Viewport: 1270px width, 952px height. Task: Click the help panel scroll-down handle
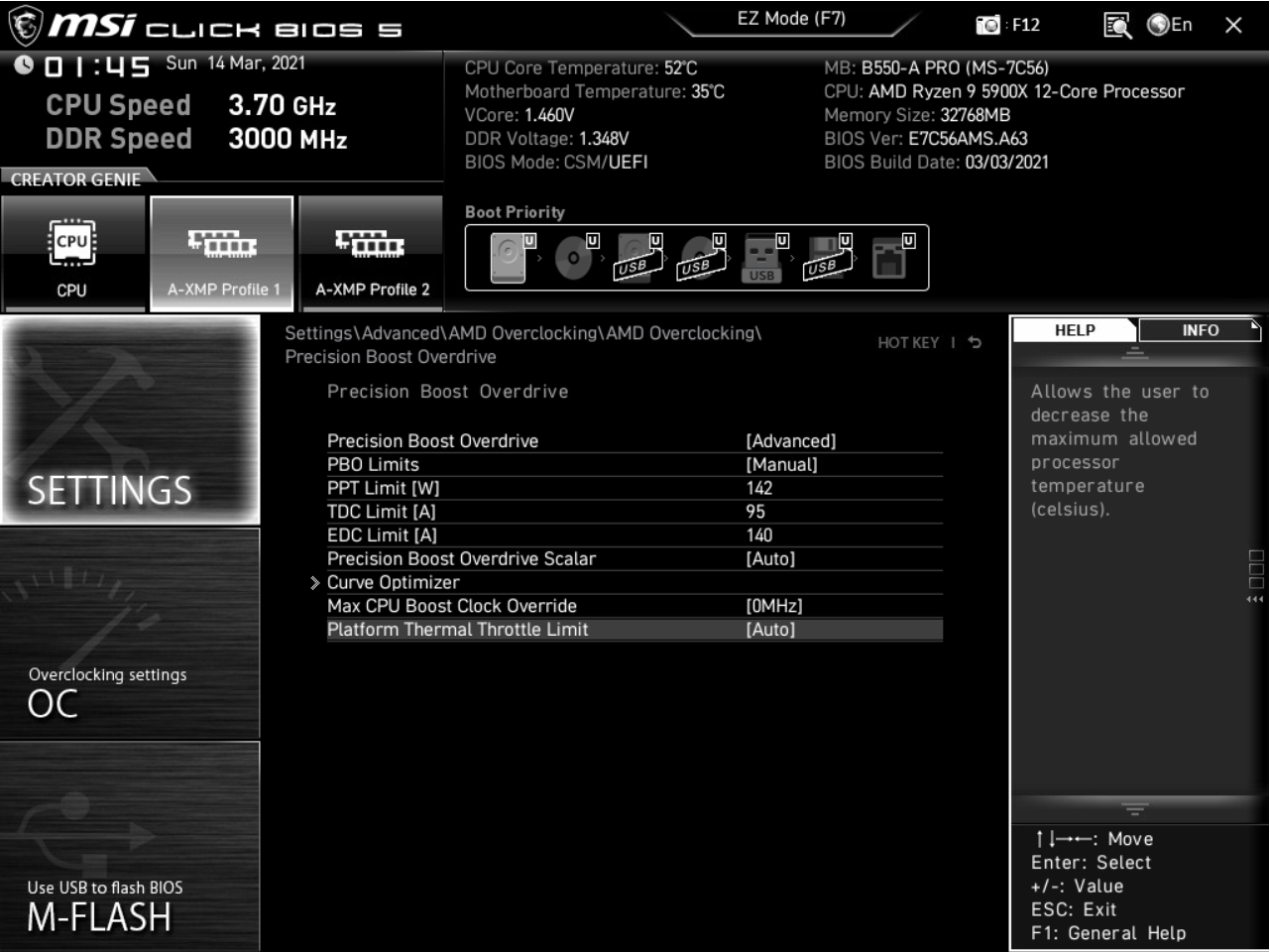click(x=1134, y=808)
